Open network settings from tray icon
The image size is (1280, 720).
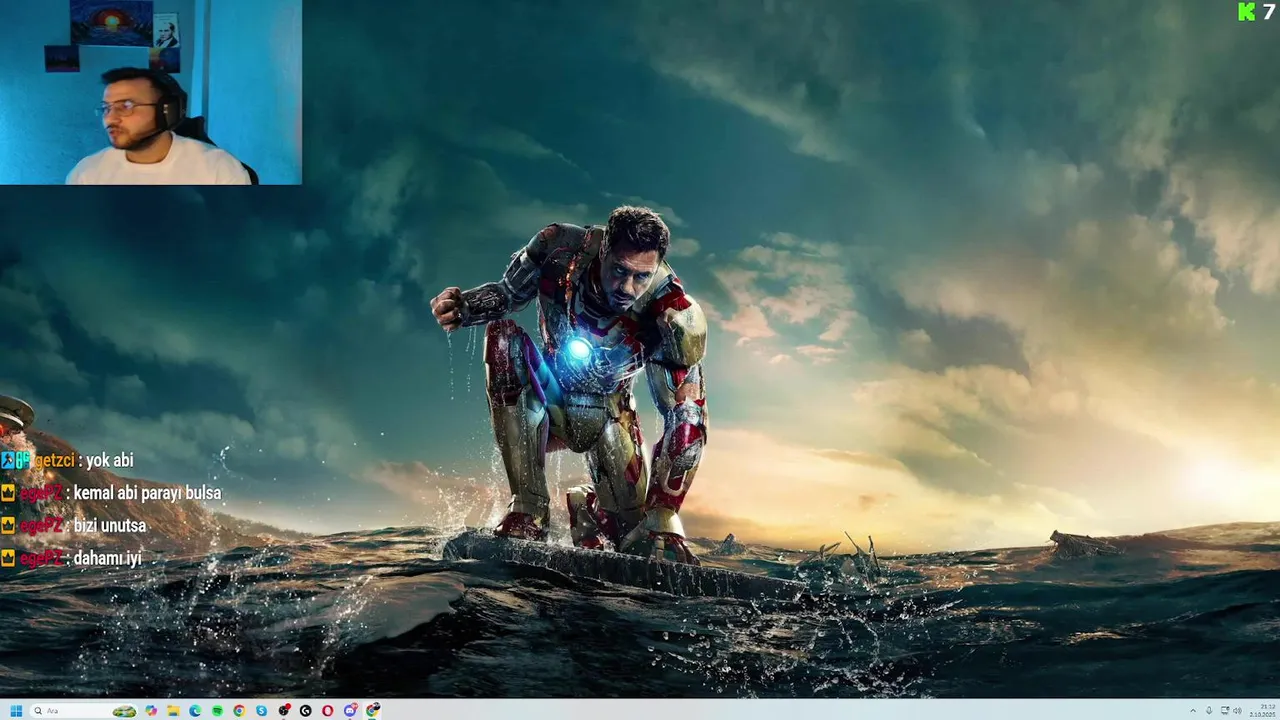click(x=1225, y=711)
